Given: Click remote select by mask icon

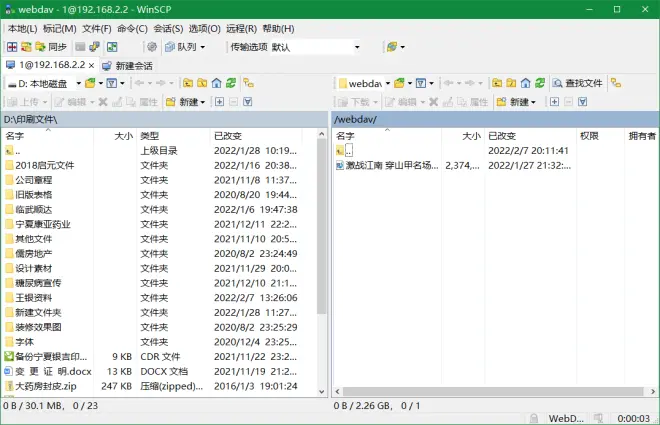Looking at the screenshot, I should (583, 102).
